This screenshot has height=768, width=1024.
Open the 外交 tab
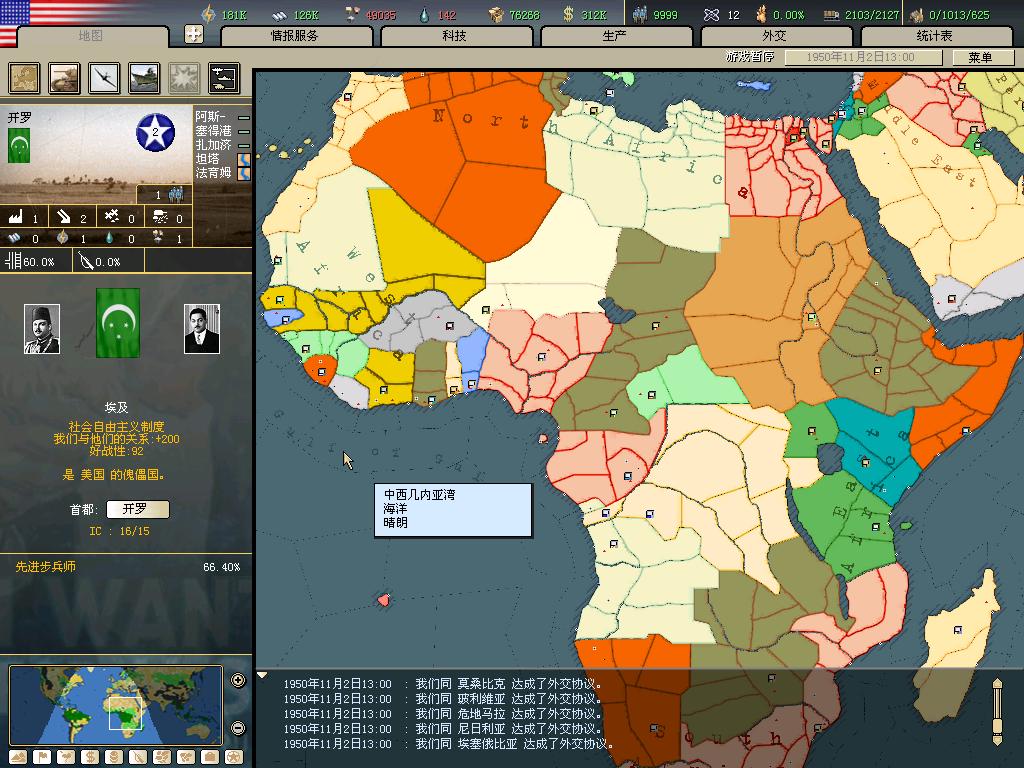click(774, 36)
